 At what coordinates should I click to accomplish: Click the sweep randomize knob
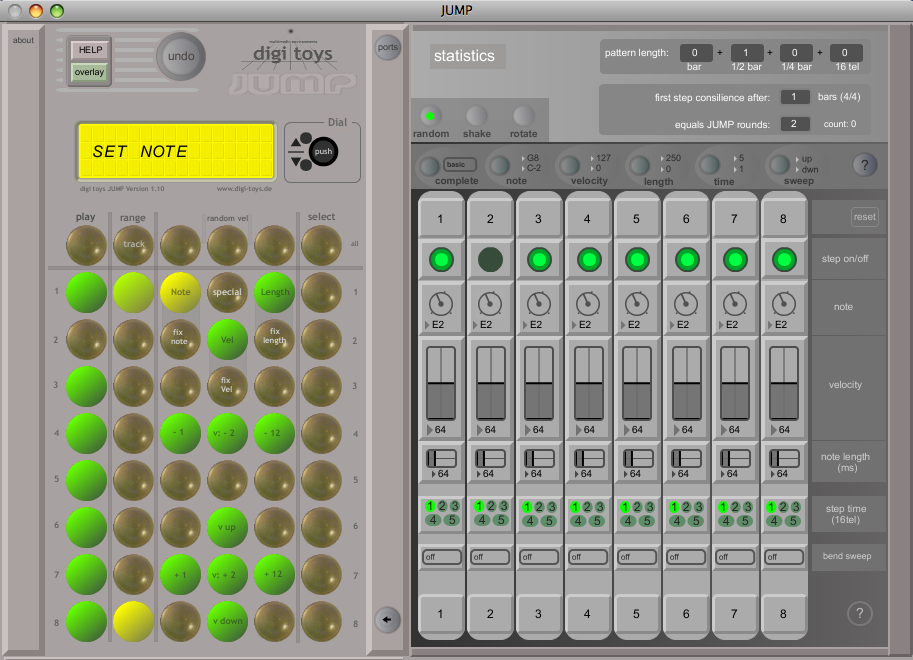pyautogui.click(x=779, y=165)
